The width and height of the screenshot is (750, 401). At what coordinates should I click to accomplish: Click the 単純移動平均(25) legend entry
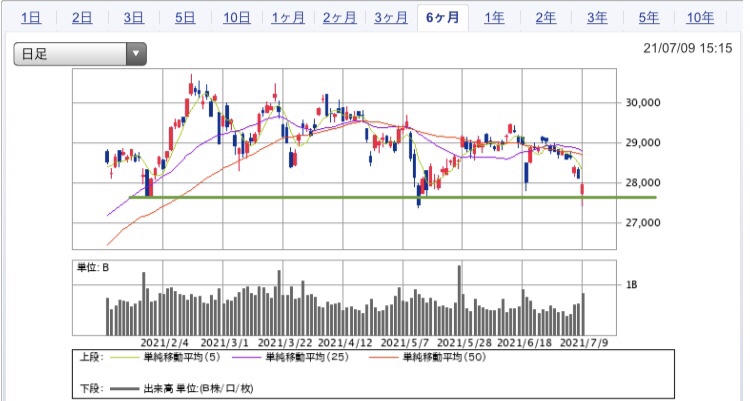click(x=290, y=357)
